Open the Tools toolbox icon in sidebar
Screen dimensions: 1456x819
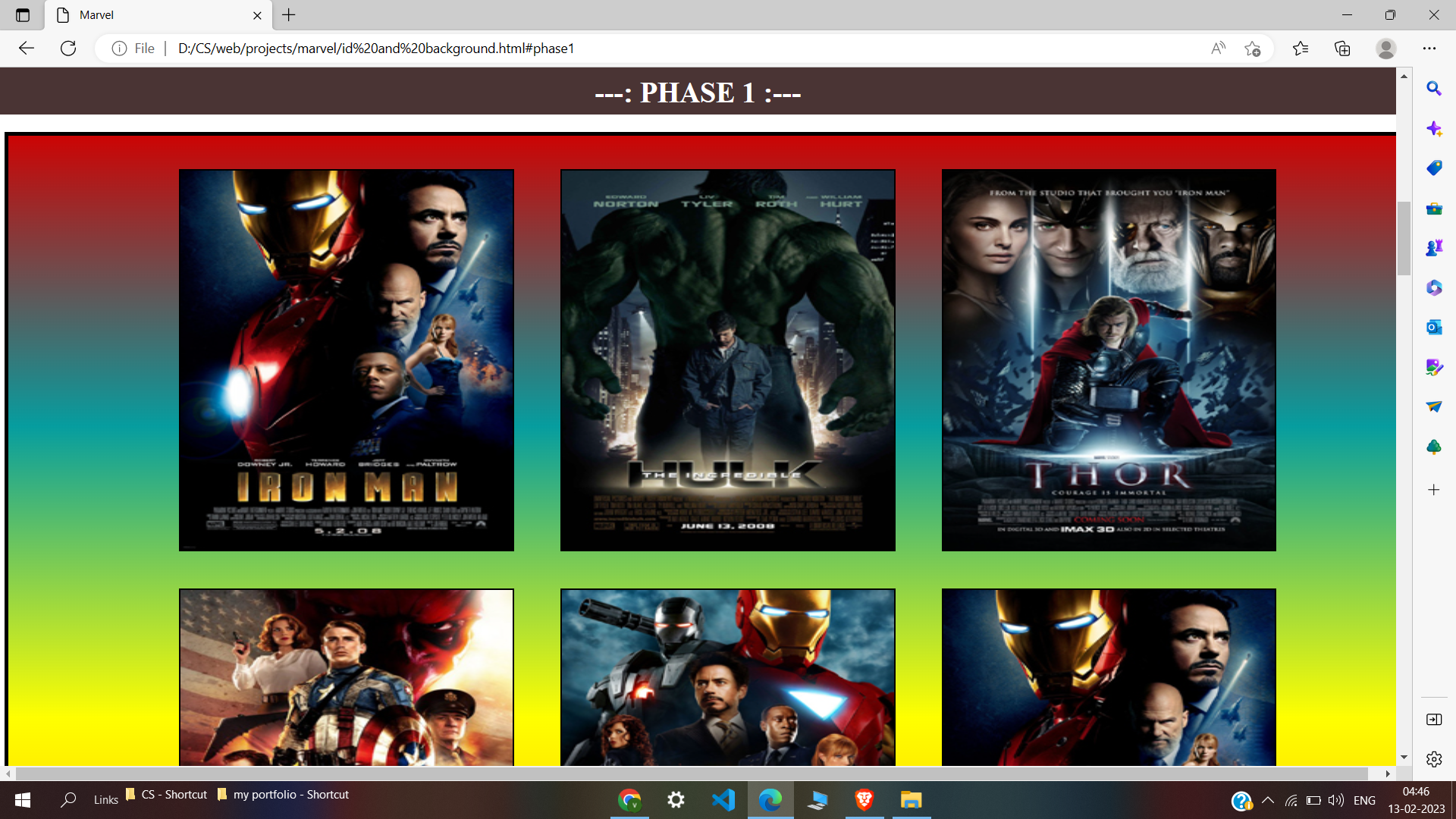(1433, 209)
